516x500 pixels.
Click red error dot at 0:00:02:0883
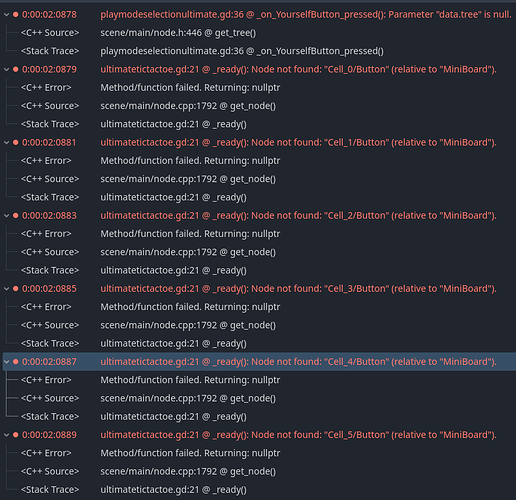(x=15, y=216)
